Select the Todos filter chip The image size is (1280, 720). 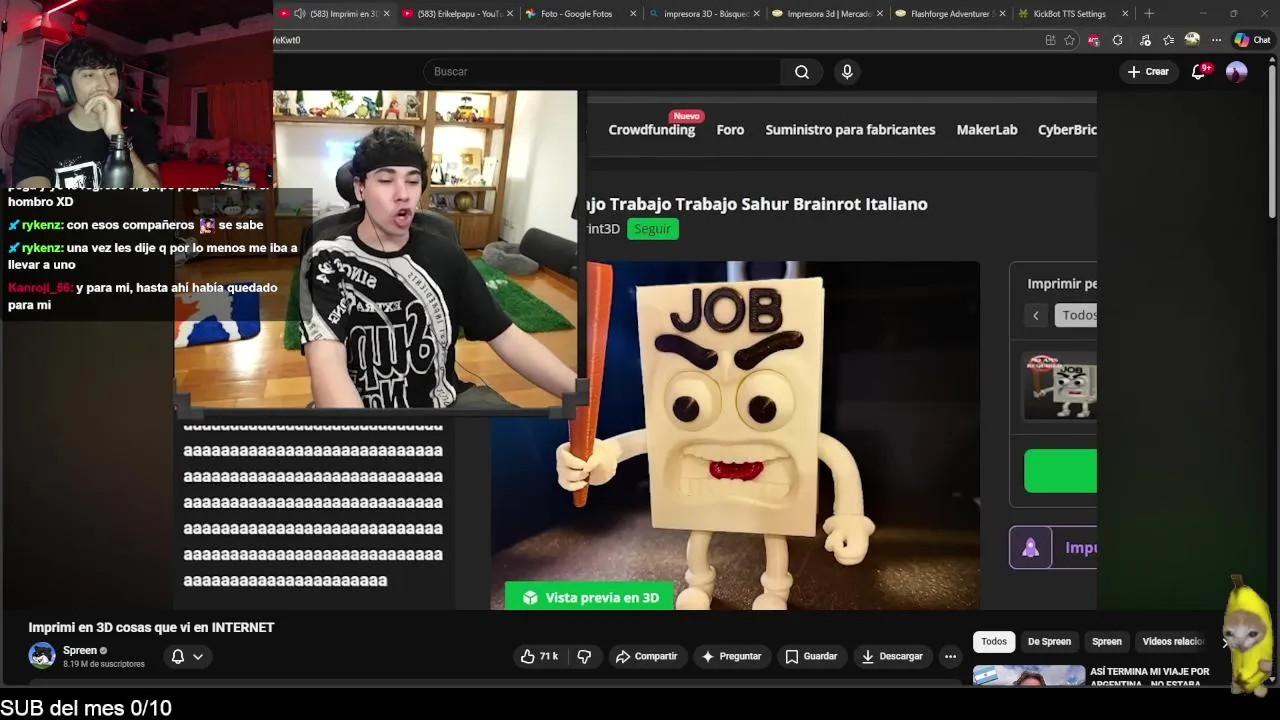point(994,641)
